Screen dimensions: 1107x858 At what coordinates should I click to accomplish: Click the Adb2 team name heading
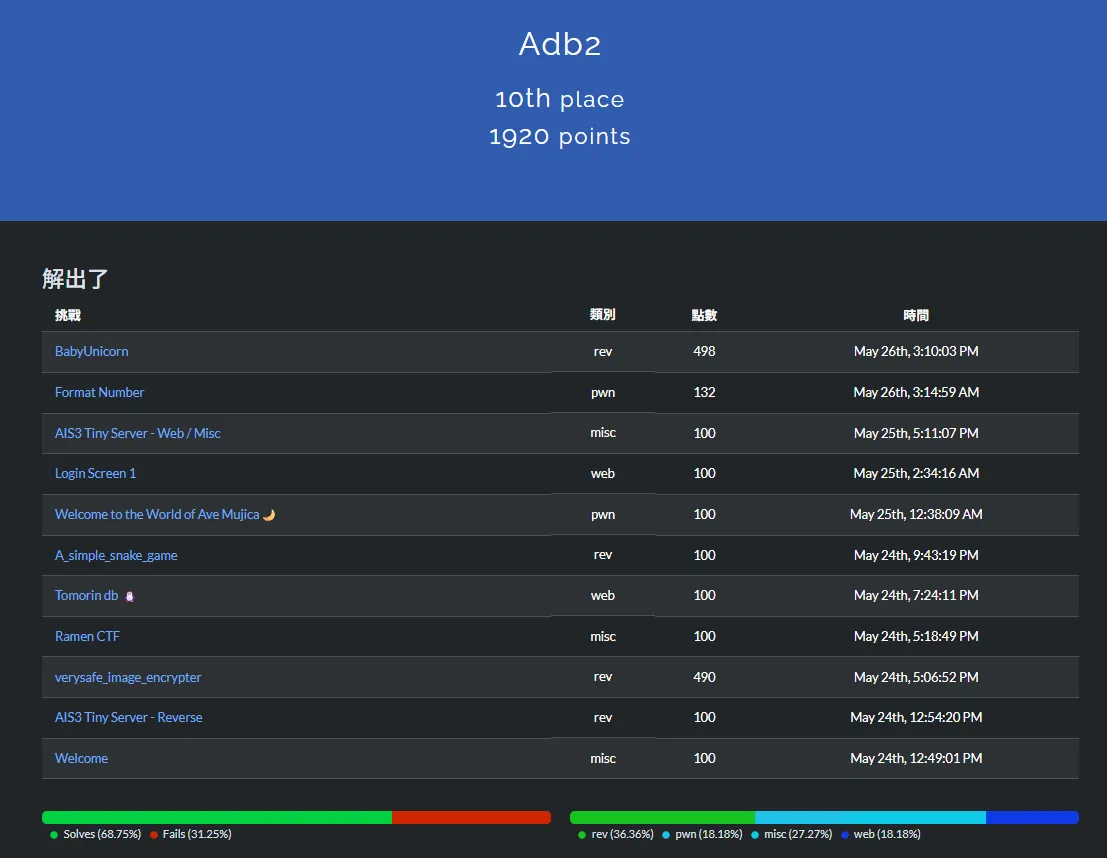(x=559, y=44)
